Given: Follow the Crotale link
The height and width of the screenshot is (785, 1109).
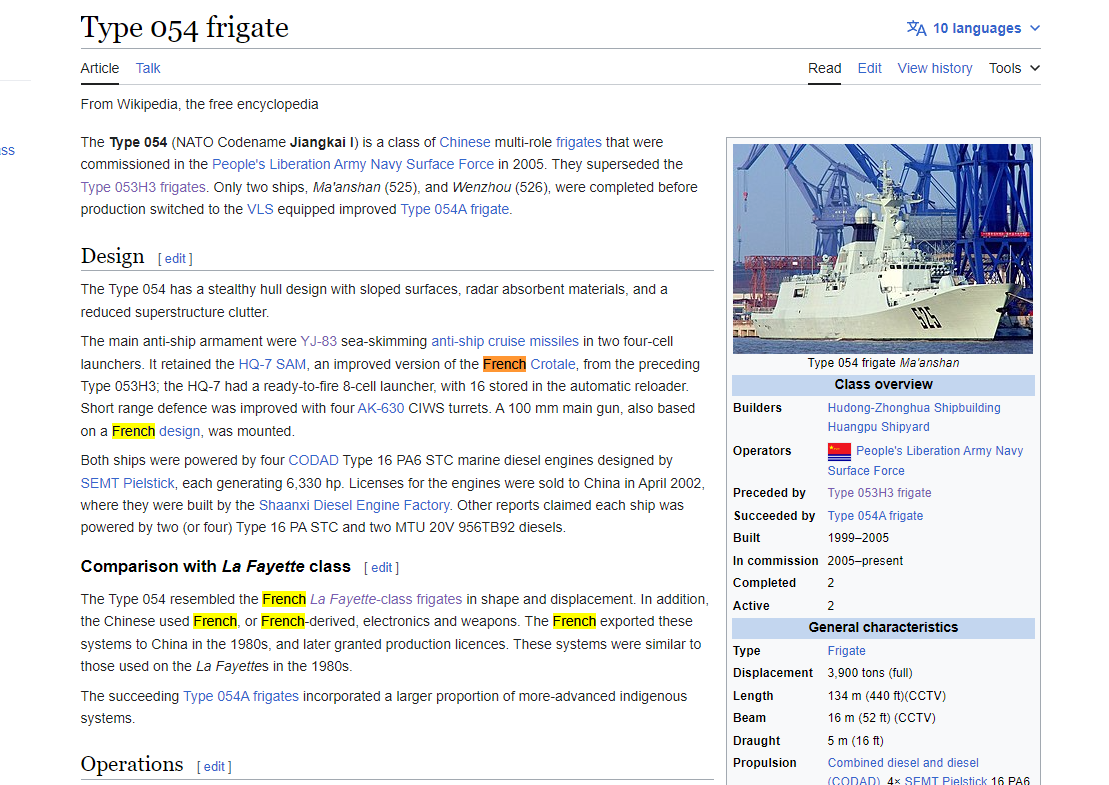Looking at the screenshot, I should [x=553, y=364].
